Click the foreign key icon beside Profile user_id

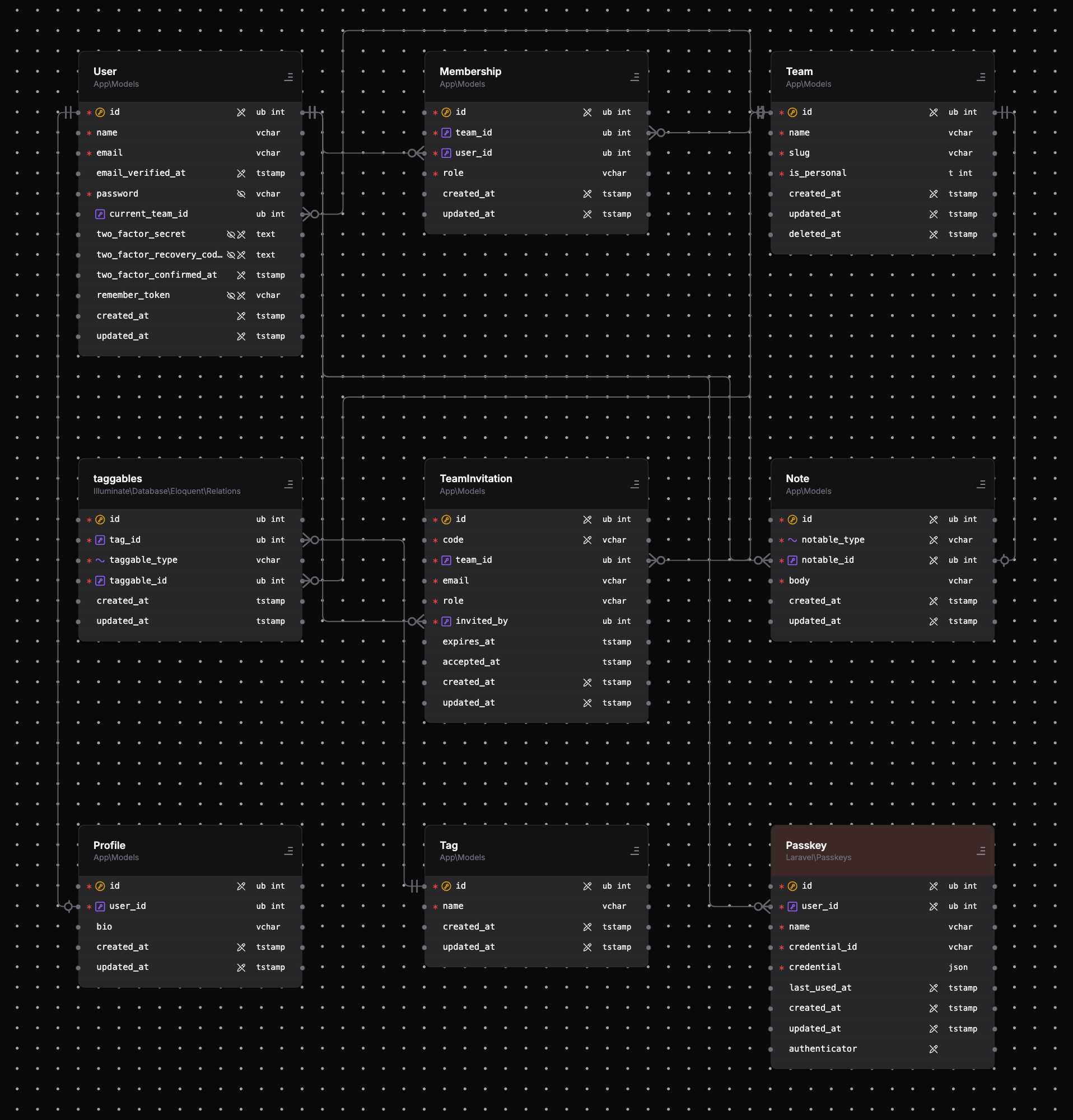point(100,907)
